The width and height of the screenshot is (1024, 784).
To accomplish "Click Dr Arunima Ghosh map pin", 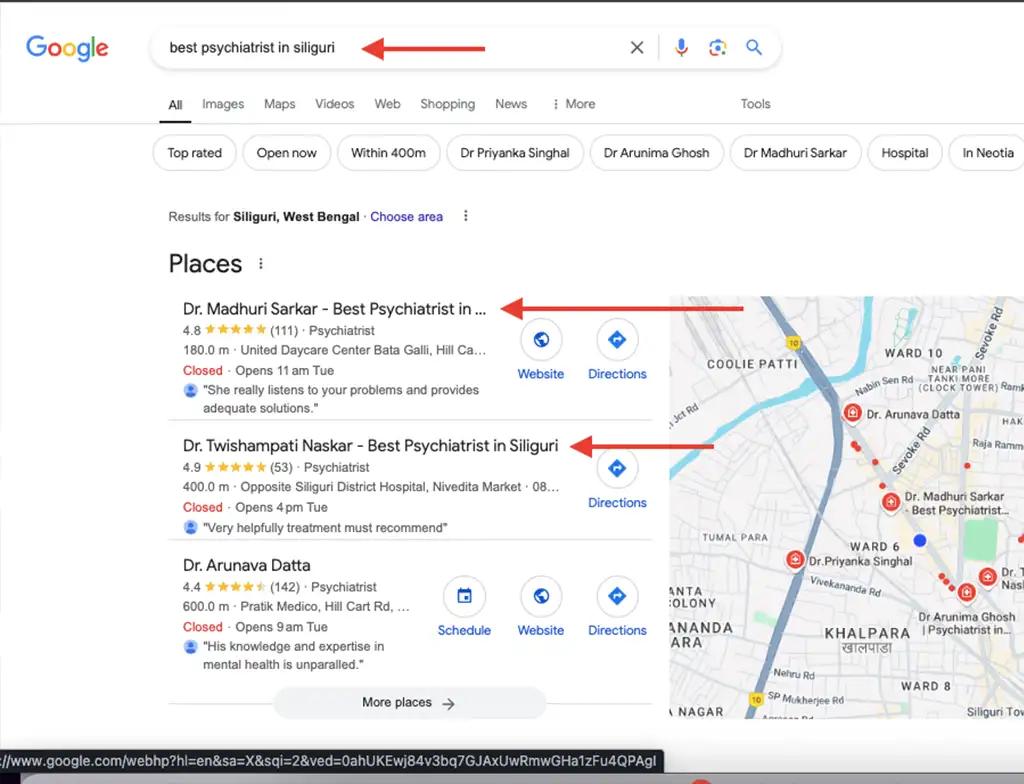I will point(967,593).
